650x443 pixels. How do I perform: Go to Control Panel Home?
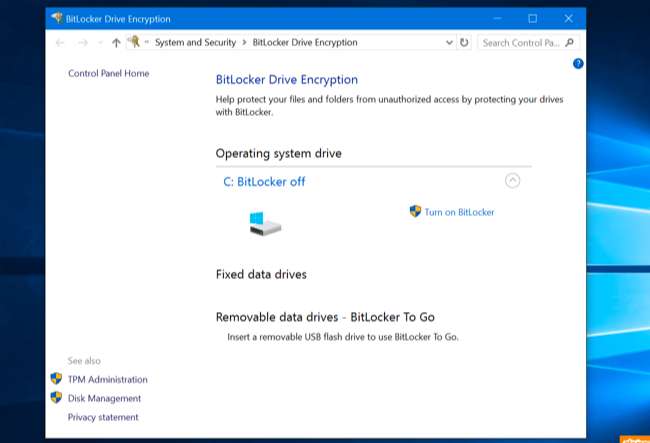pyautogui.click(x=108, y=73)
